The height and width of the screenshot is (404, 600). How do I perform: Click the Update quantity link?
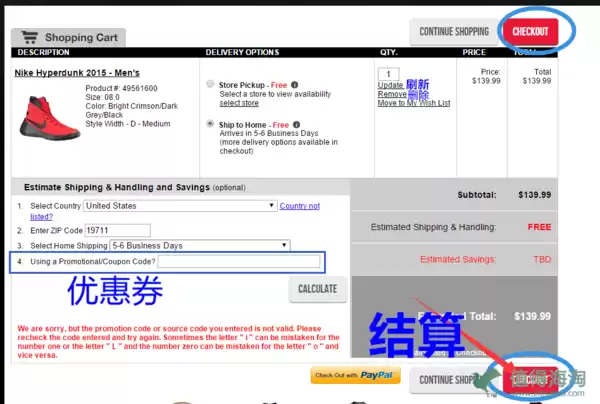point(390,85)
